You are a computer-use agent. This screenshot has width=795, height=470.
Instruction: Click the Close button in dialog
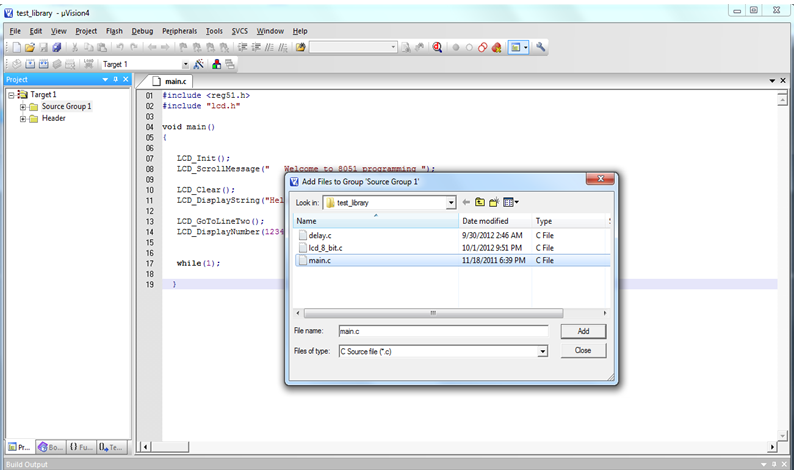[x=583, y=350]
